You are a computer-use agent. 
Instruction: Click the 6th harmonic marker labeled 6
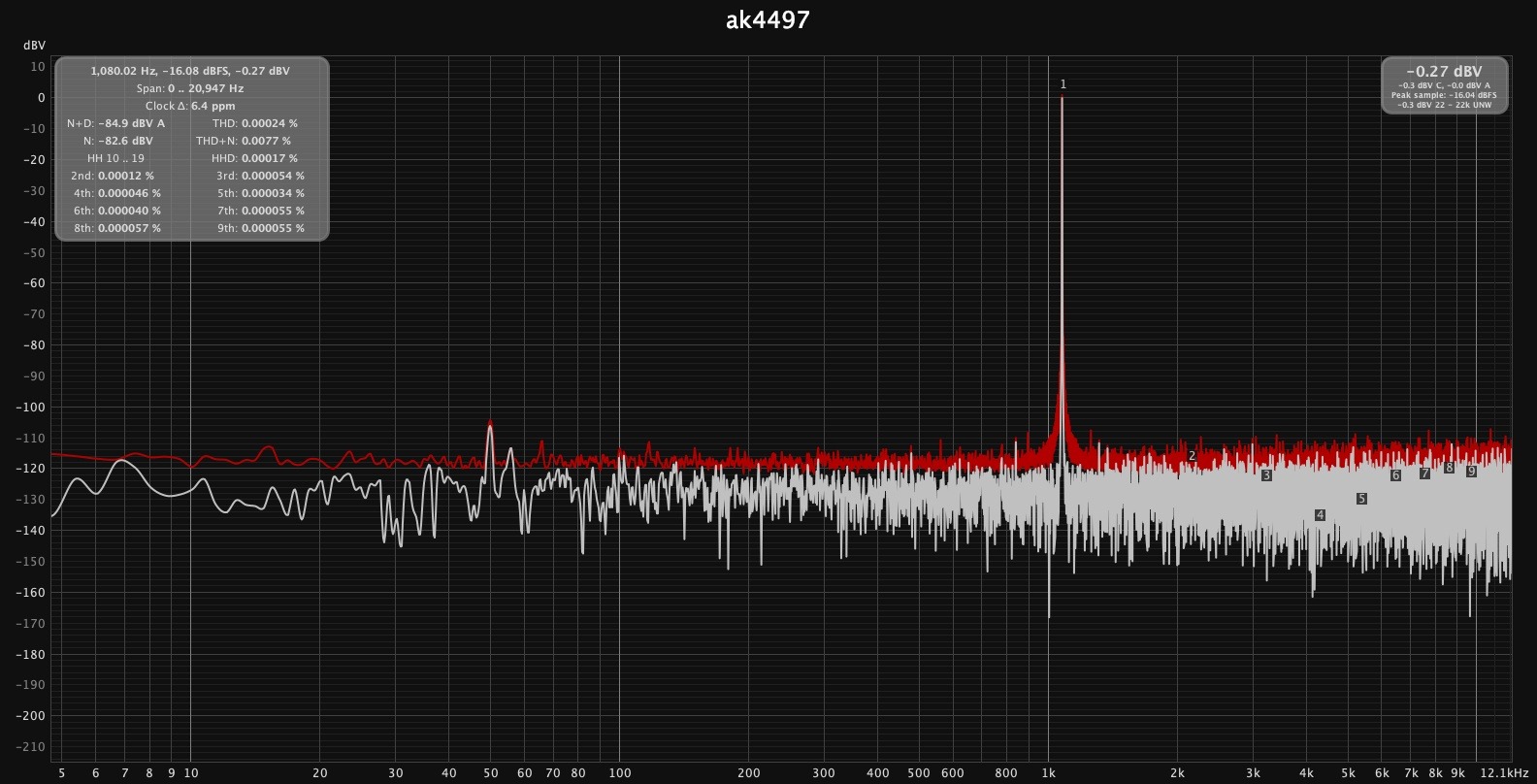(x=1395, y=475)
